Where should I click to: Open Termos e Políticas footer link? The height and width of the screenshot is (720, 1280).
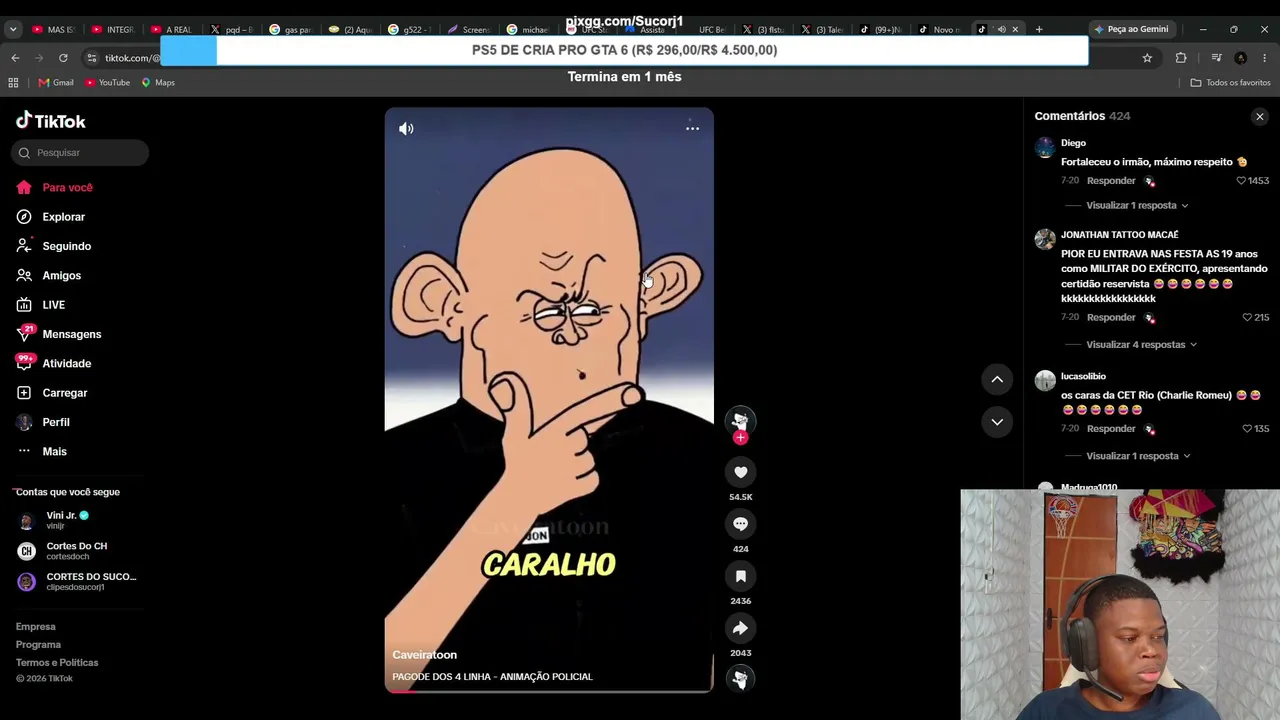(57, 663)
